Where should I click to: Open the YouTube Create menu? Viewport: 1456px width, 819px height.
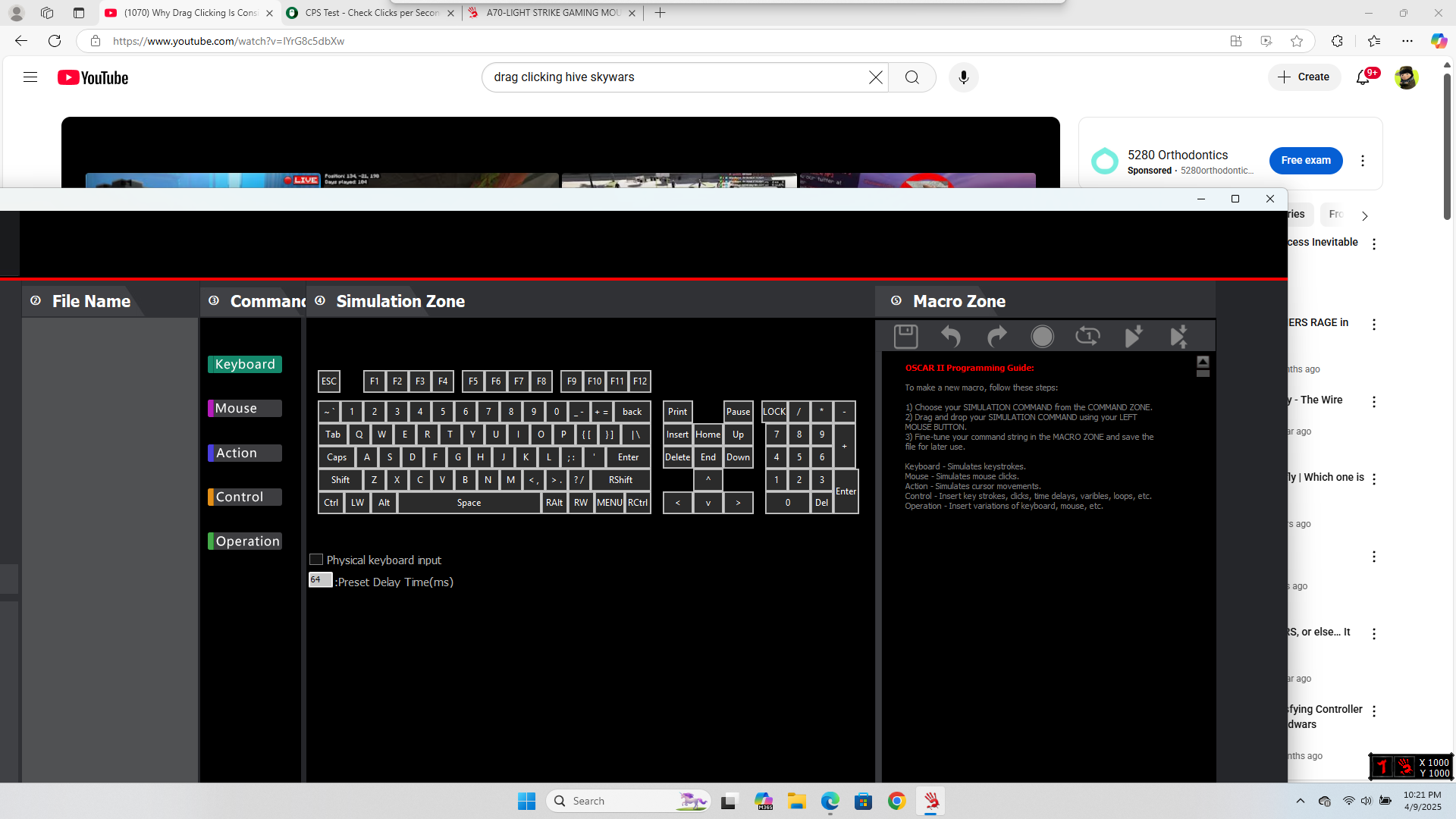[1304, 77]
